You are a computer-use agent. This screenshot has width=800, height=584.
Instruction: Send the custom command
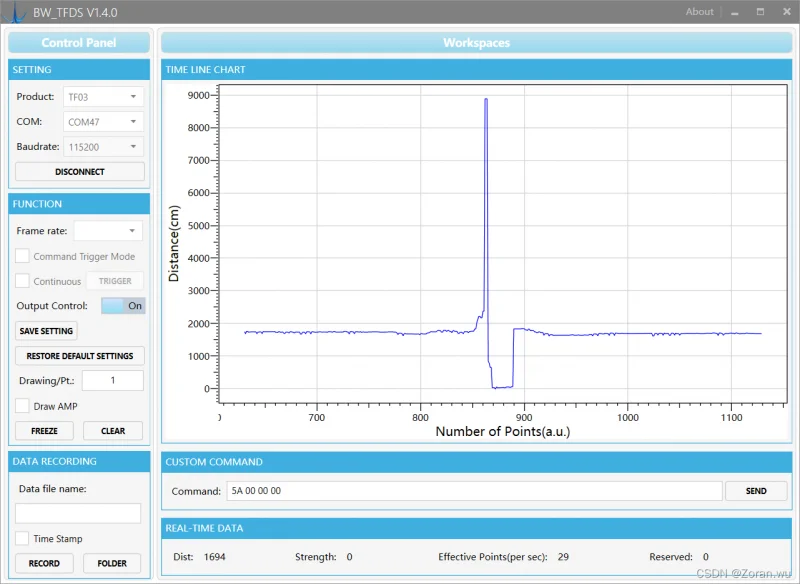756,491
